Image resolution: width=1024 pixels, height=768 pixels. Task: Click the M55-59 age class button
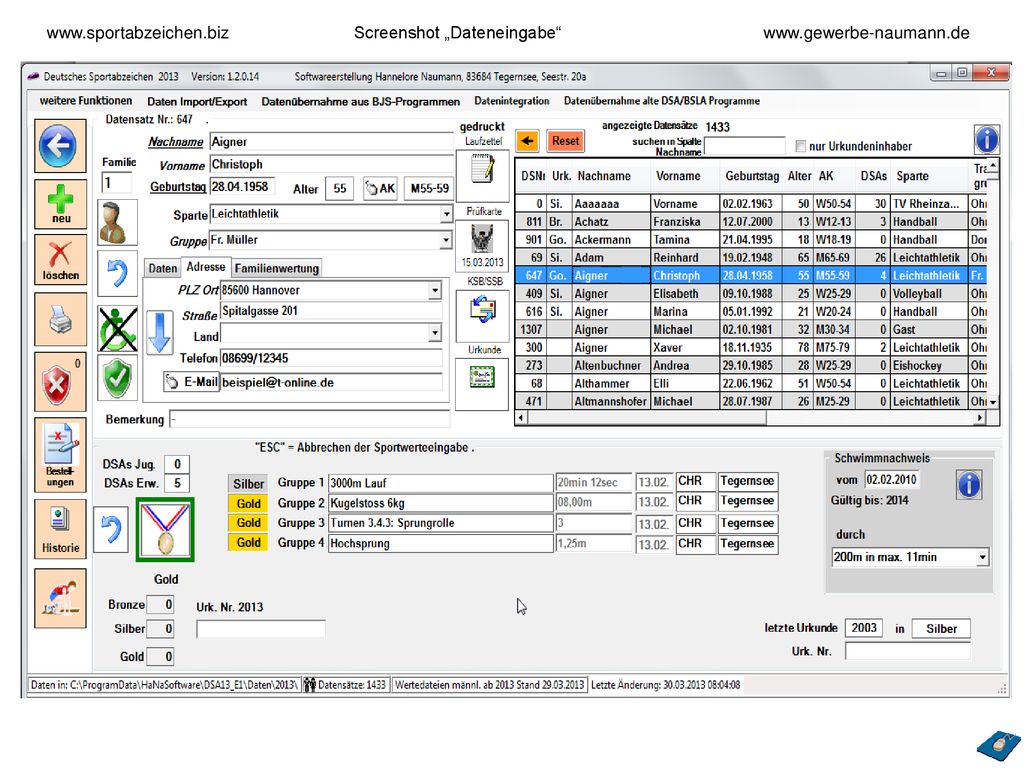pos(429,189)
